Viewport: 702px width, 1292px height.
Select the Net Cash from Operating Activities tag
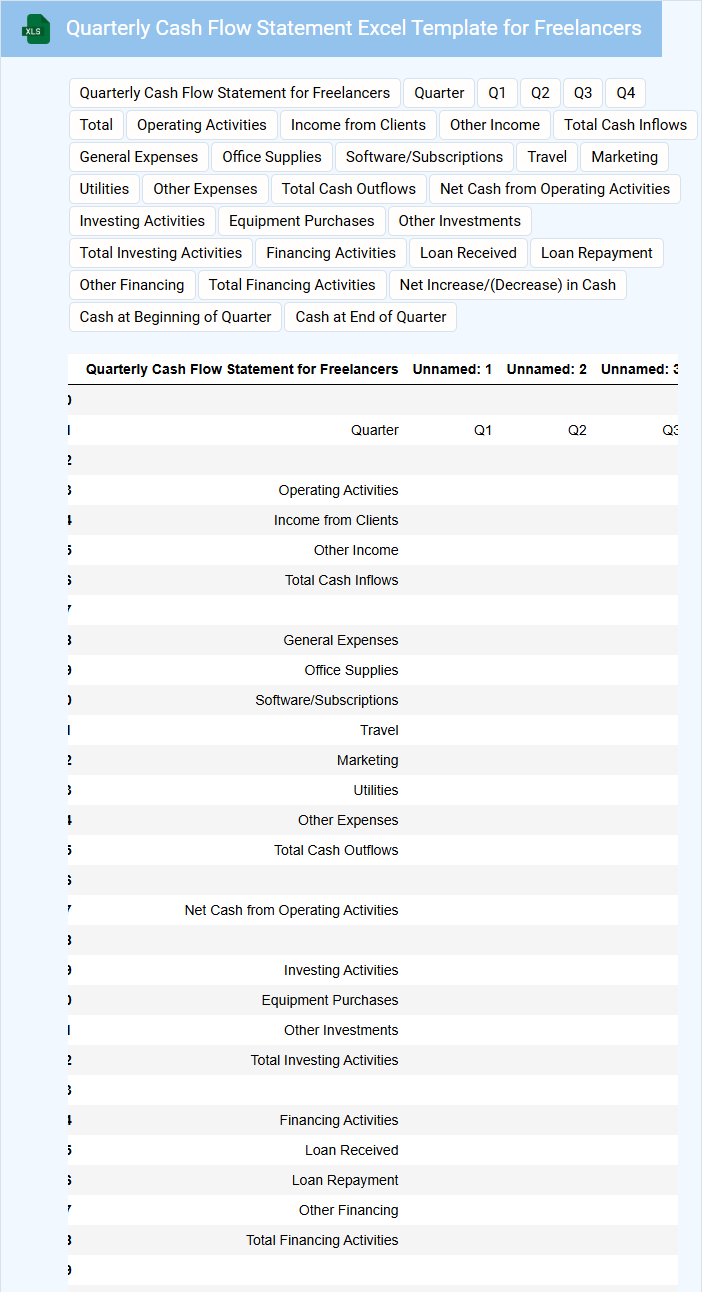point(554,189)
